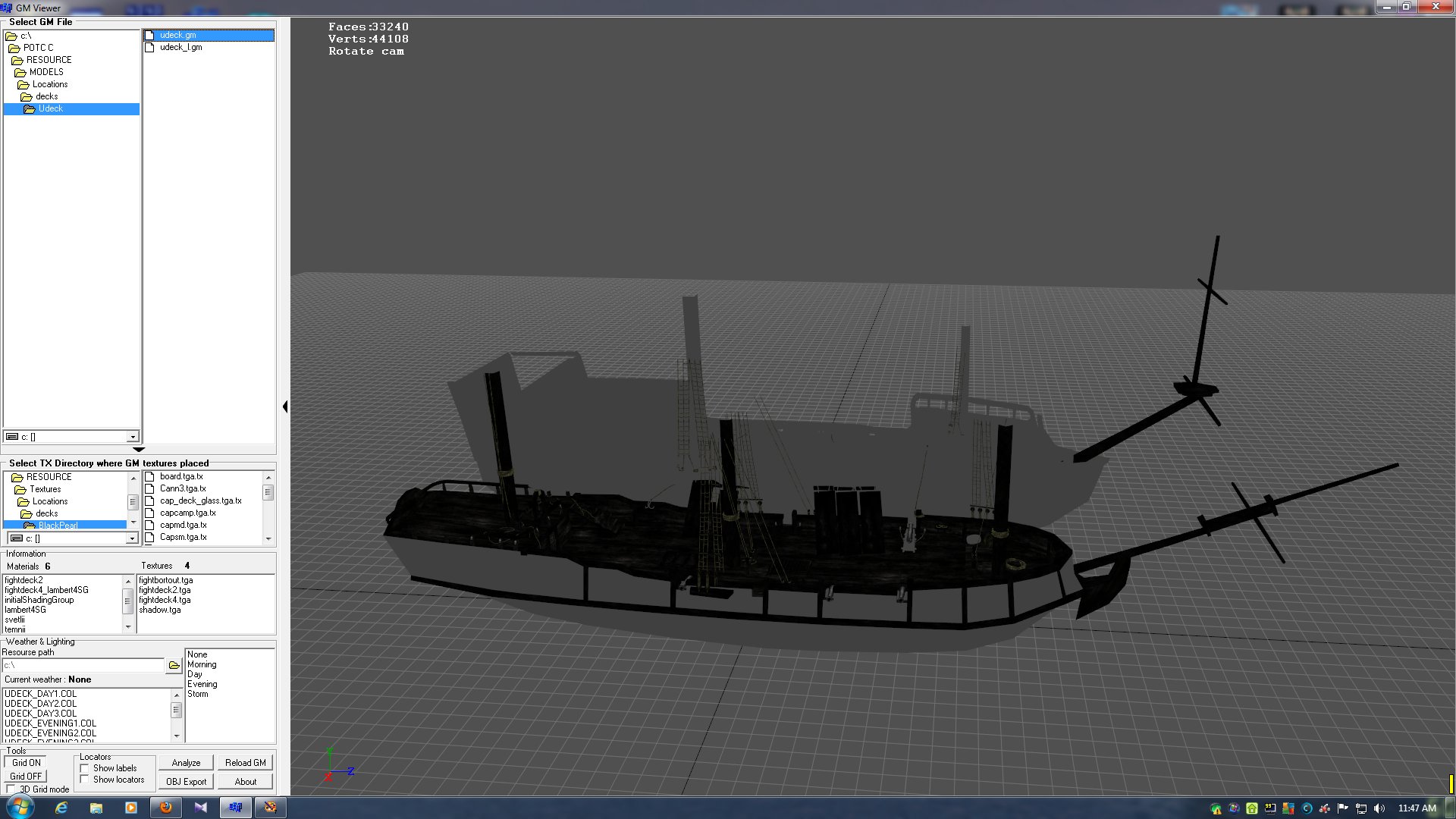Open the drive dropdown under the TX directory tree
The height and width of the screenshot is (819, 1456).
pyautogui.click(x=132, y=538)
